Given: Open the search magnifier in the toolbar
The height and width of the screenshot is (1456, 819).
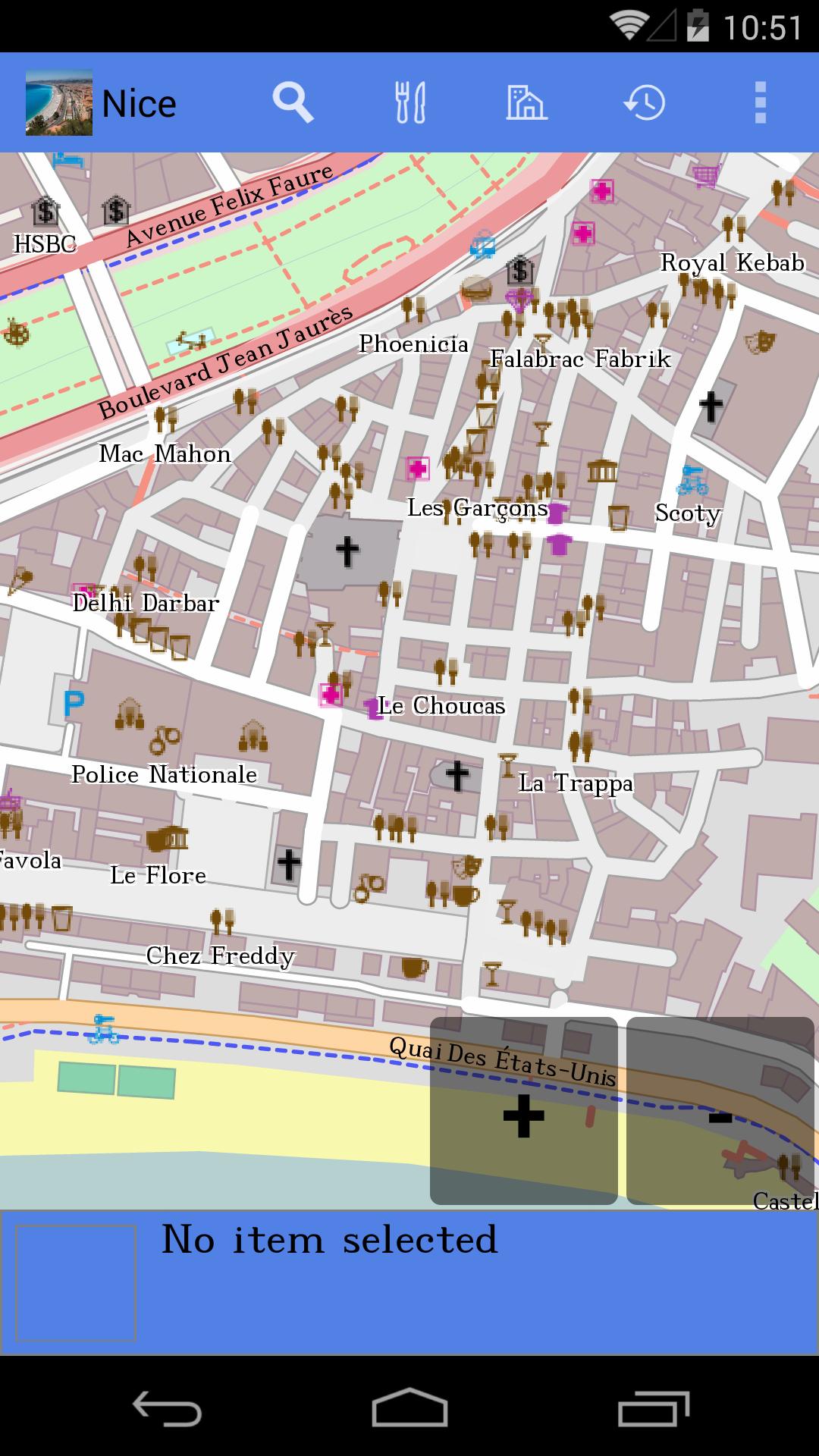Looking at the screenshot, I should 293,103.
